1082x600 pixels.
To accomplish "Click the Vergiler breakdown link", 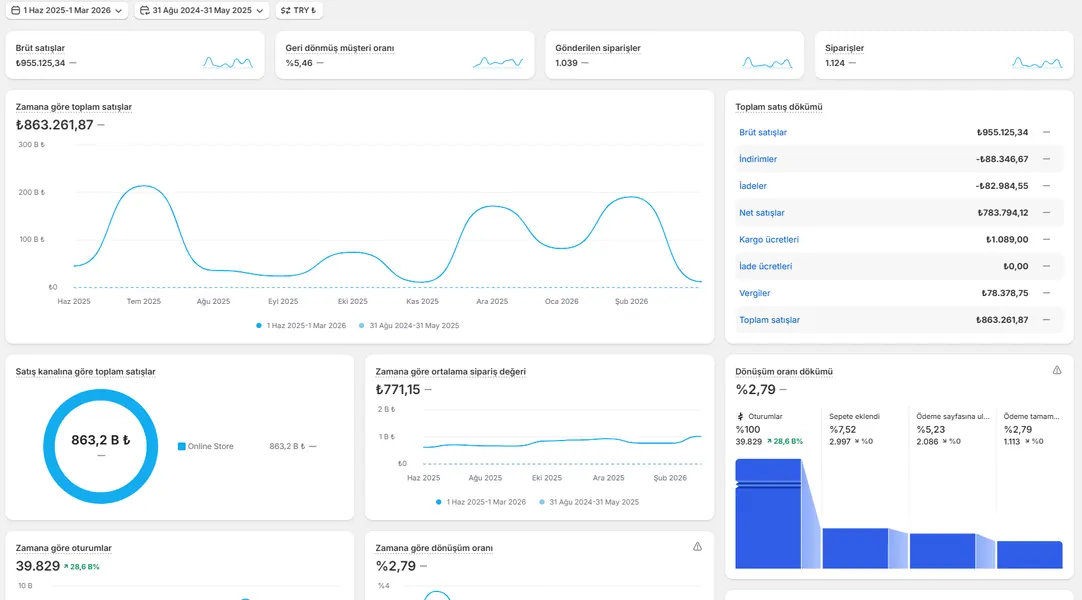I will 754,293.
